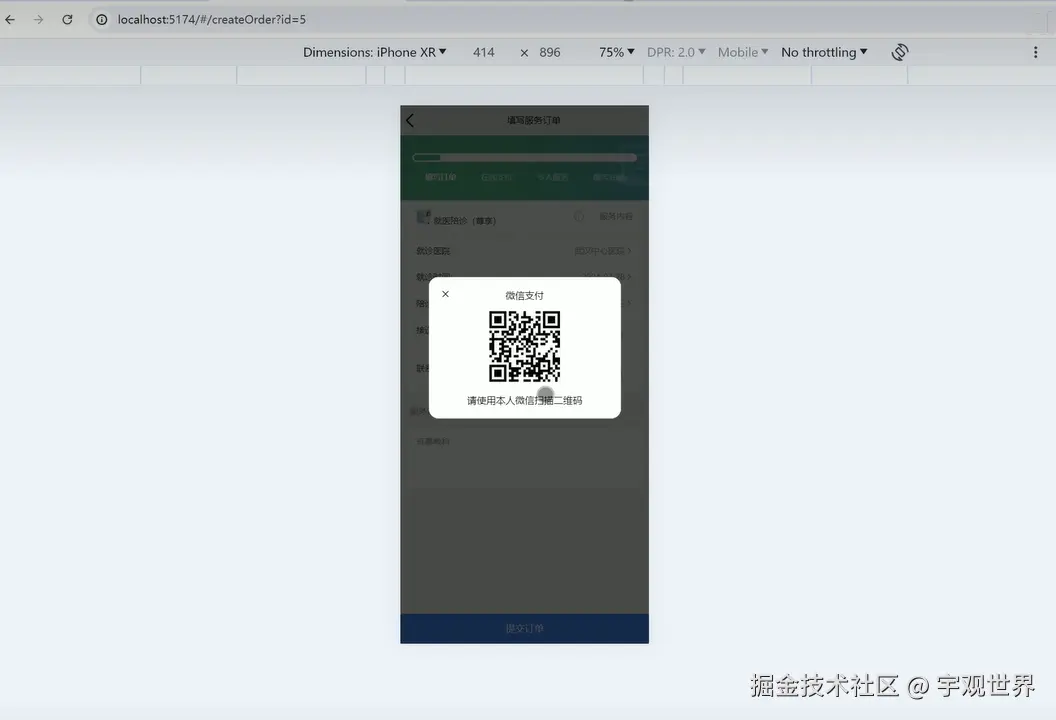The height and width of the screenshot is (720, 1056).
Task: Click the WeChat payment QR code image
Action: [525, 346]
